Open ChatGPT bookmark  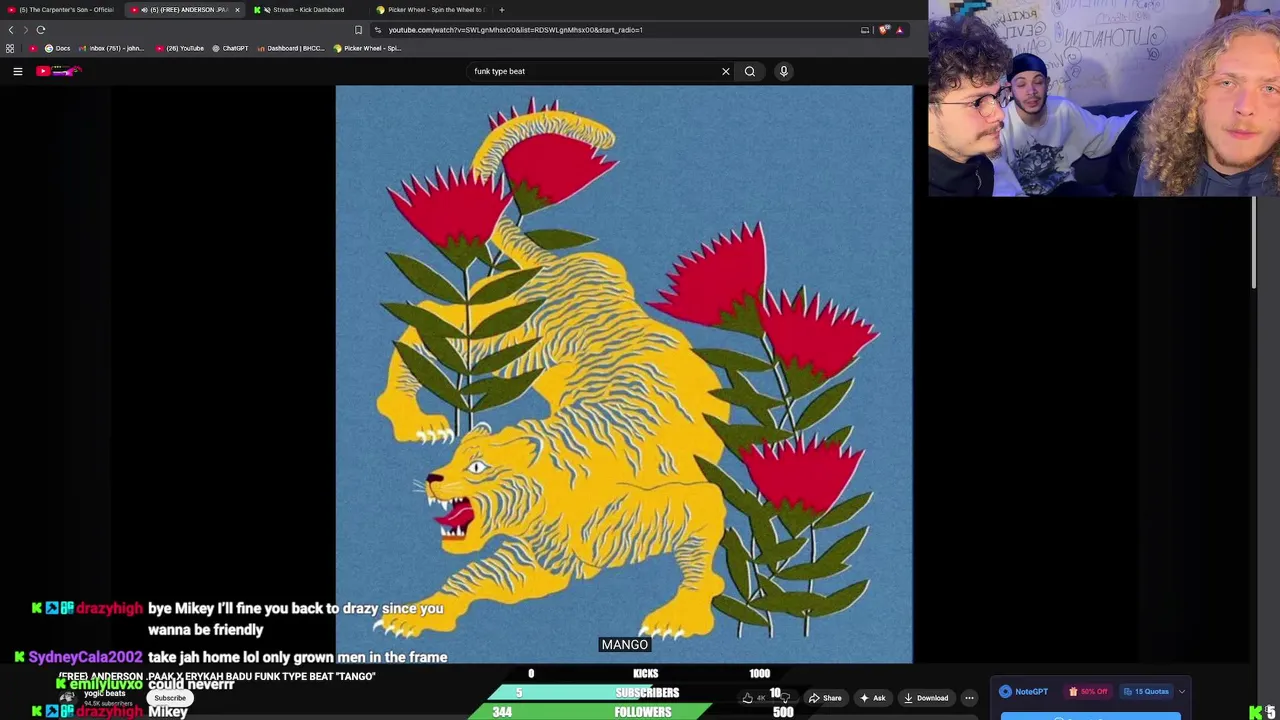pos(230,48)
